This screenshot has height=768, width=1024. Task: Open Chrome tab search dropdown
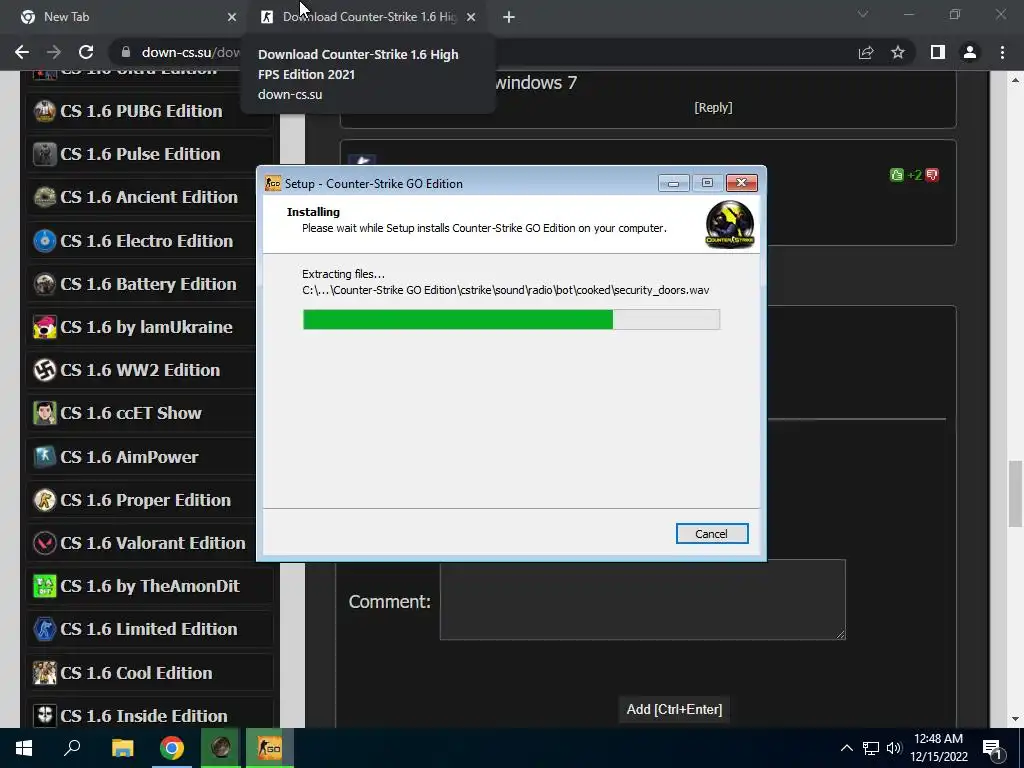click(x=863, y=14)
